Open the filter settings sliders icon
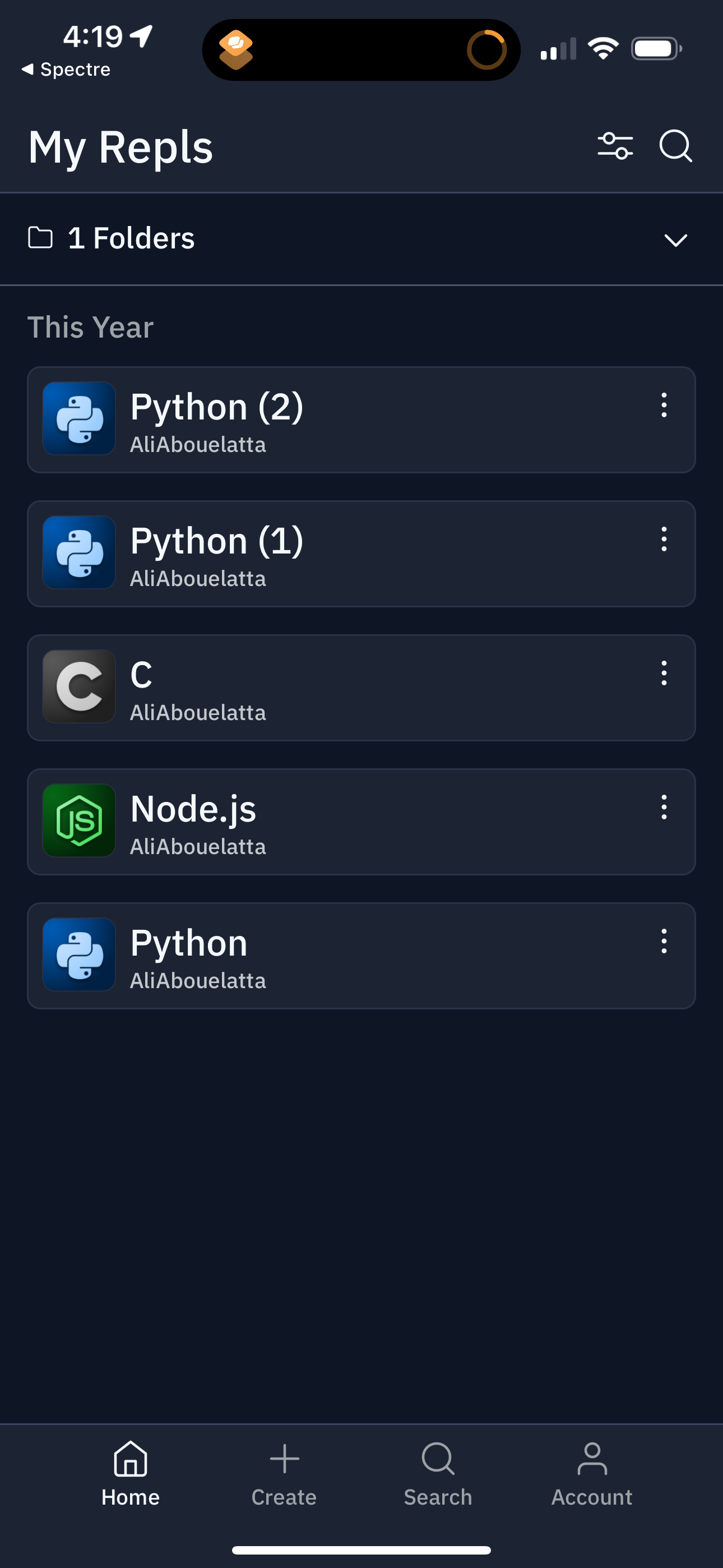Viewport: 723px width, 1568px height. 615,146
